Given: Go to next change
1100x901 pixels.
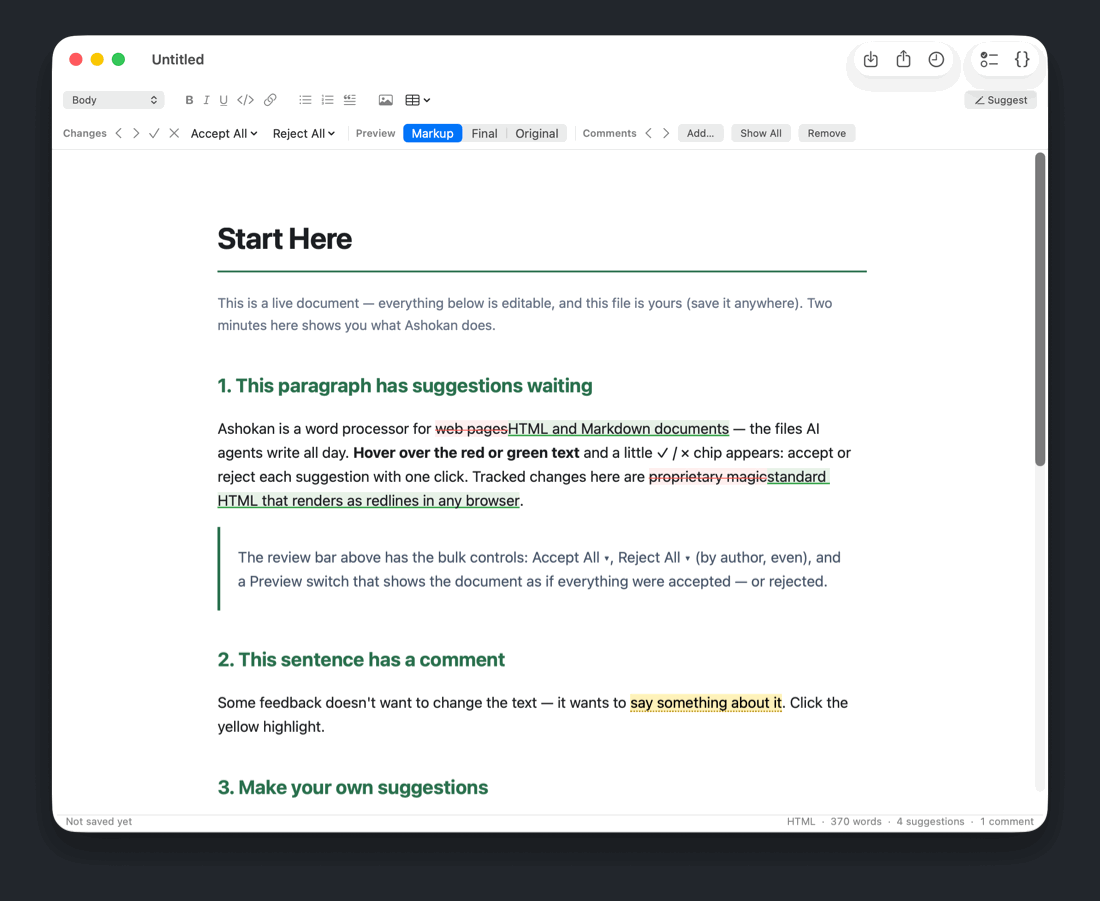Looking at the screenshot, I should click(x=136, y=133).
